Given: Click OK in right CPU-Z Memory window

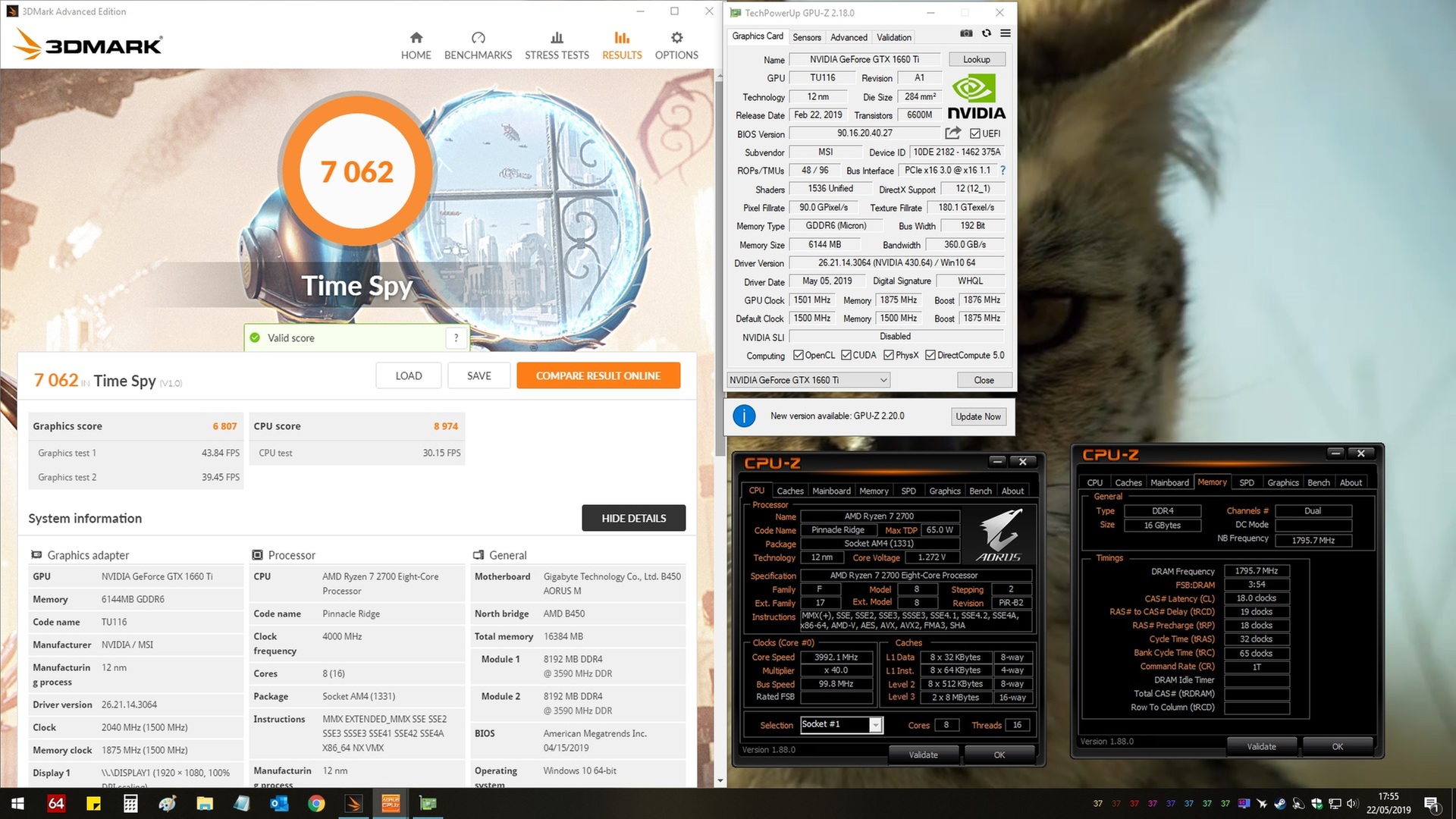Looking at the screenshot, I should 1338,746.
